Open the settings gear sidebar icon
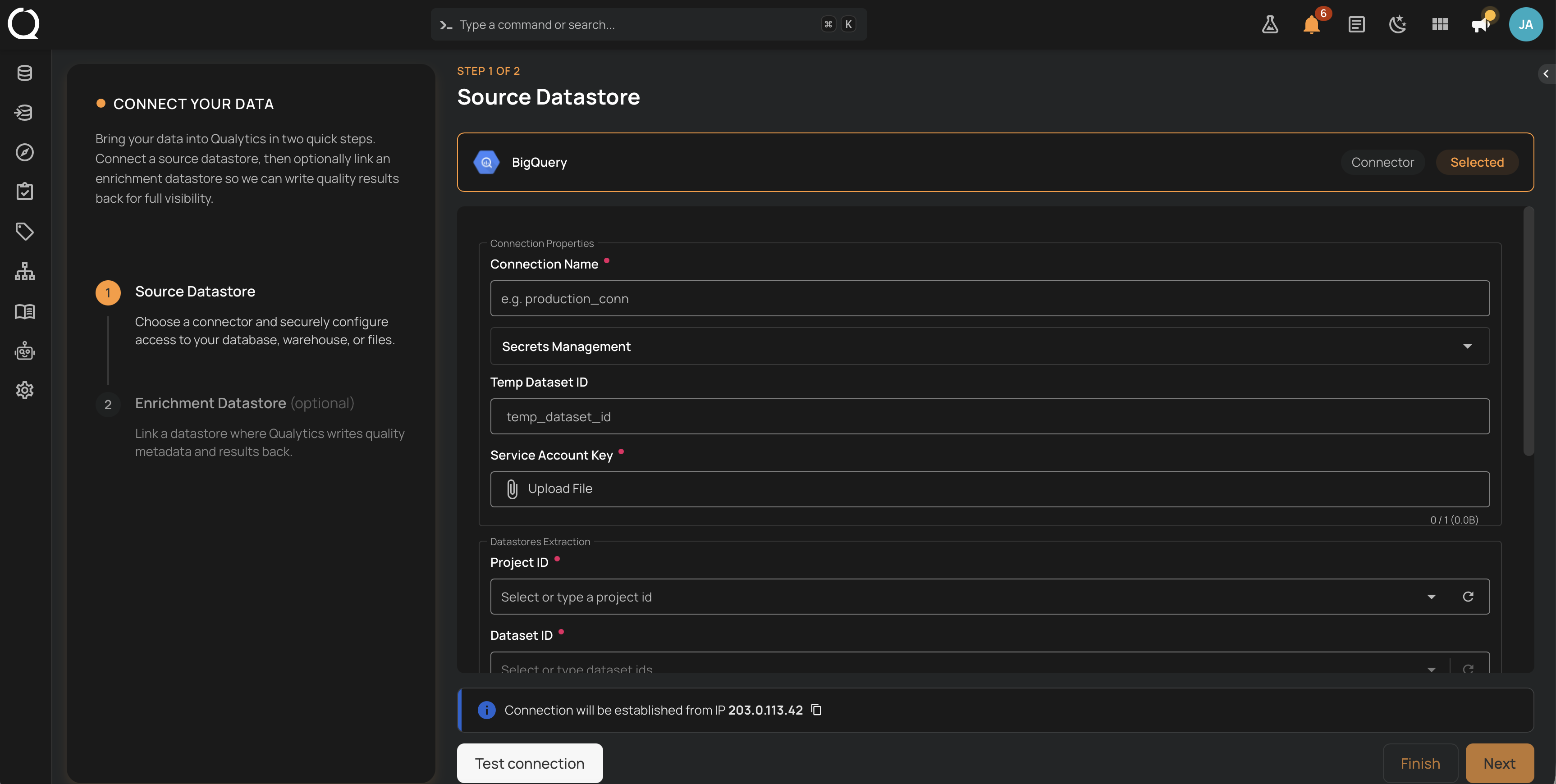Viewport: 1556px width, 784px height. [x=25, y=390]
